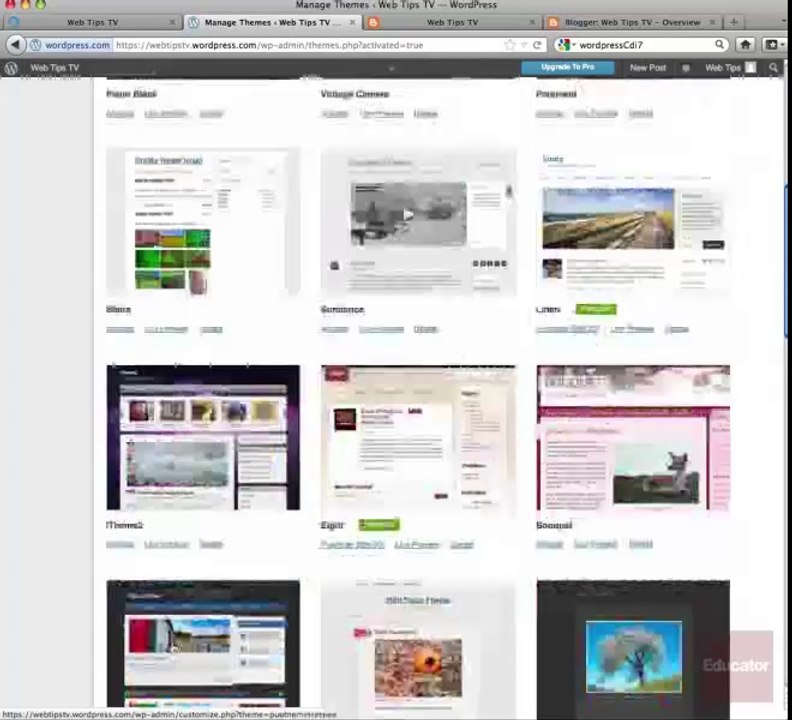Image resolution: width=792 pixels, height=720 pixels.
Task: Open the theme thumbnail with sunflower photo
Action: [x=419, y=649]
